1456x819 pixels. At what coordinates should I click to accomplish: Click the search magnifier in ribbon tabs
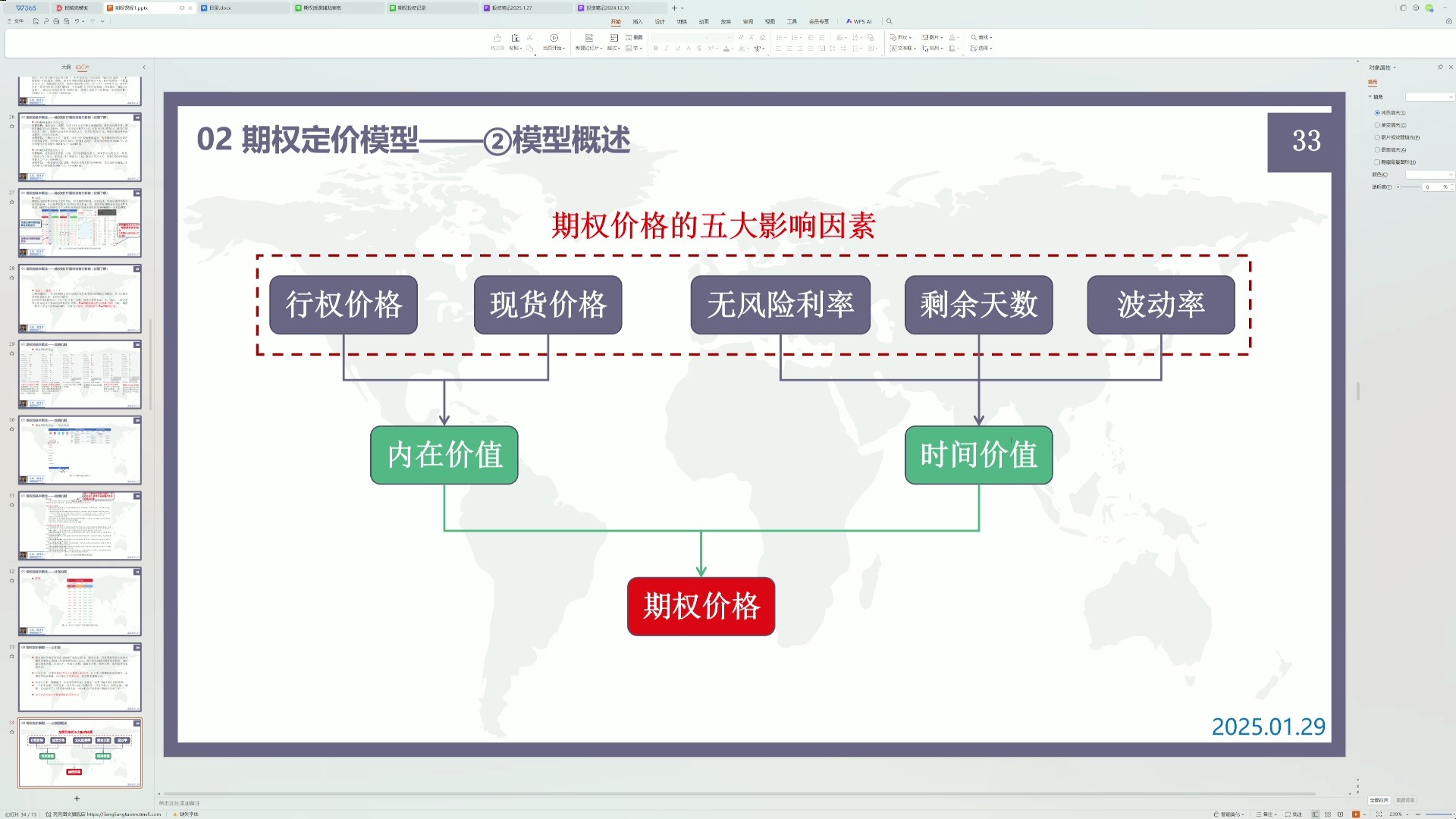point(890,21)
